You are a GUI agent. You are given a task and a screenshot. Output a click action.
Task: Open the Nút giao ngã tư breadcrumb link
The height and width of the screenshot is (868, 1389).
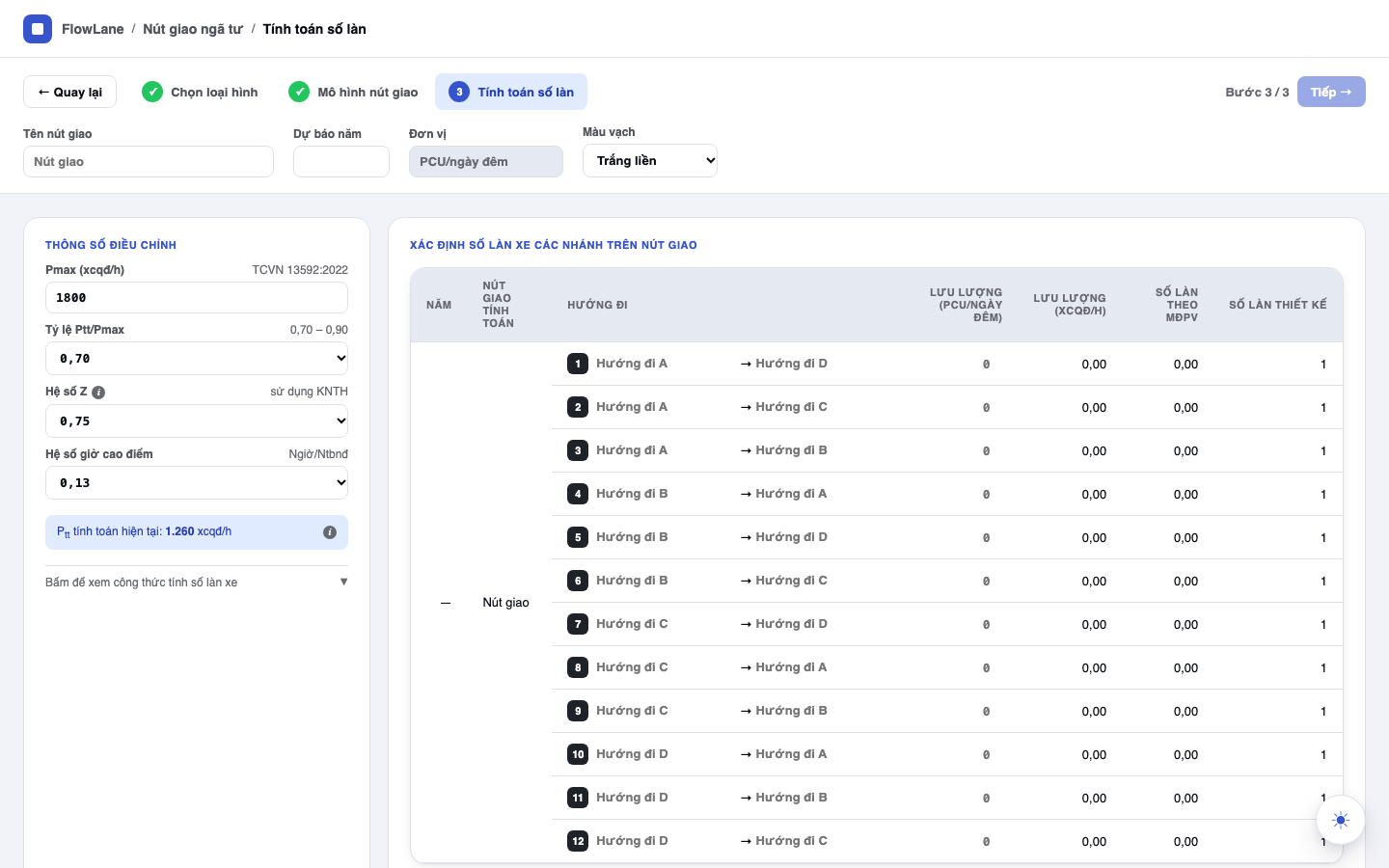point(193,29)
